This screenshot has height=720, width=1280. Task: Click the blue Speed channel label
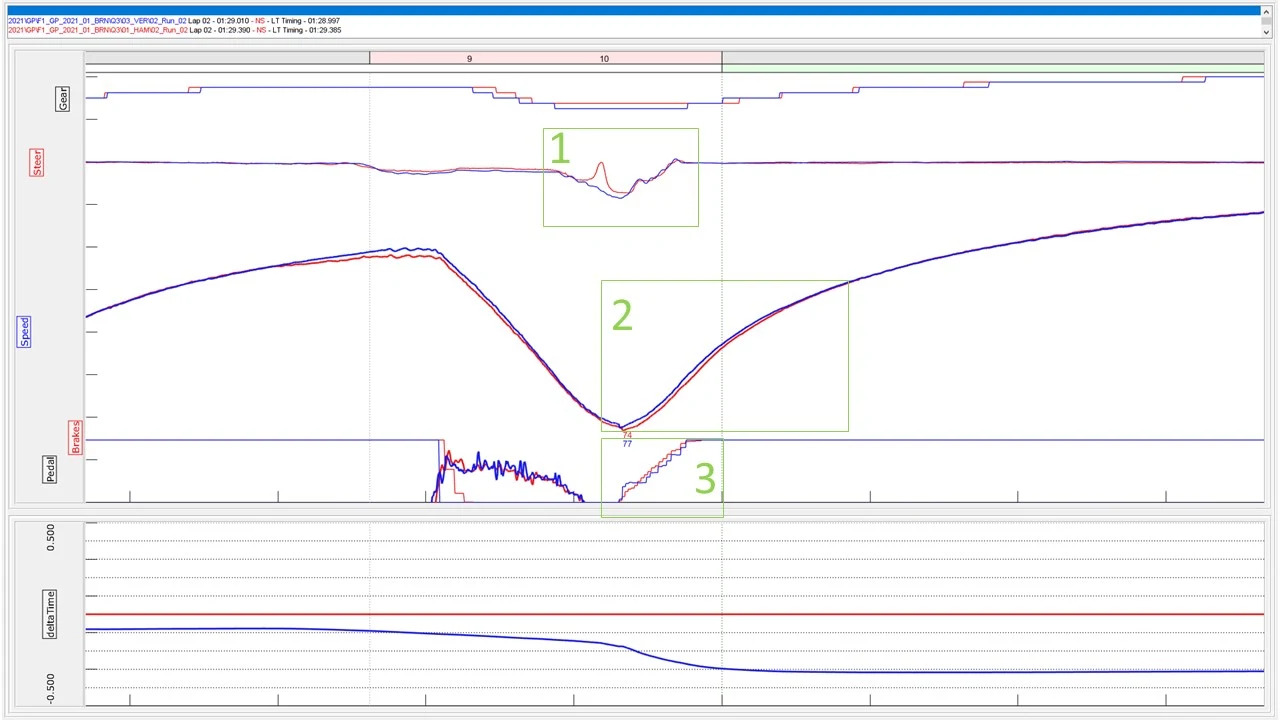click(25, 331)
